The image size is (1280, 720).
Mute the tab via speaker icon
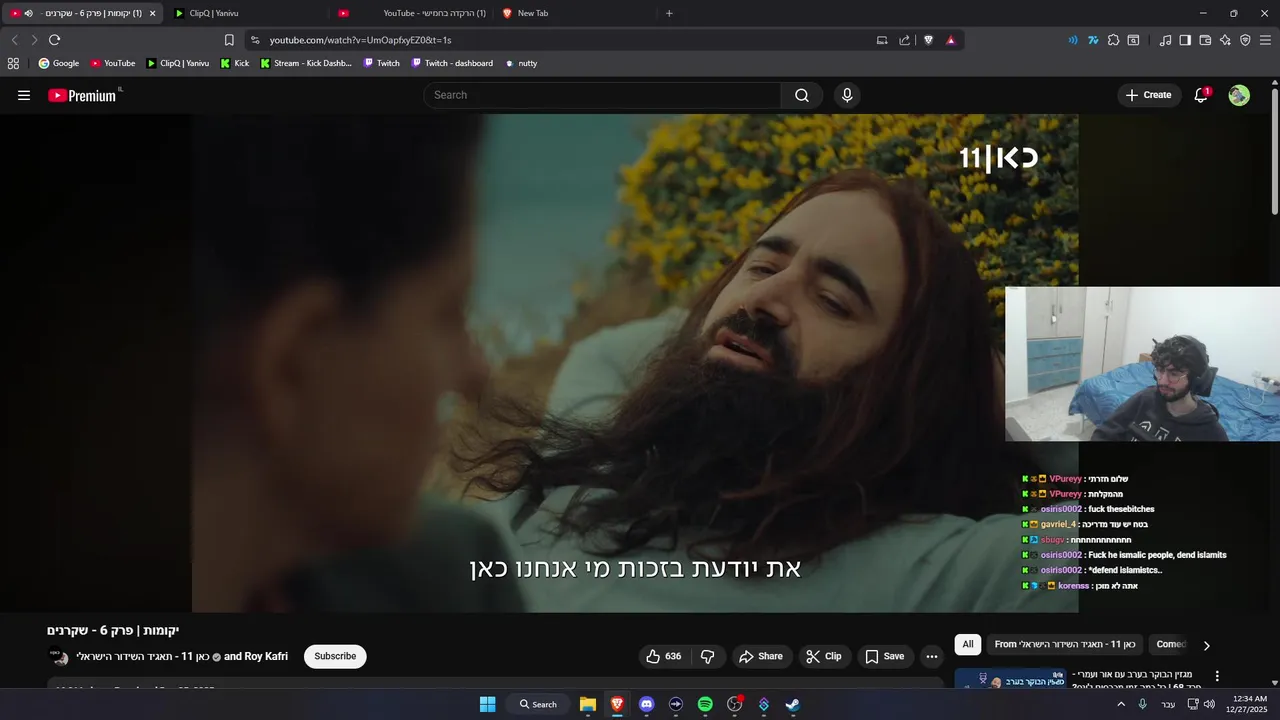coord(28,13)
